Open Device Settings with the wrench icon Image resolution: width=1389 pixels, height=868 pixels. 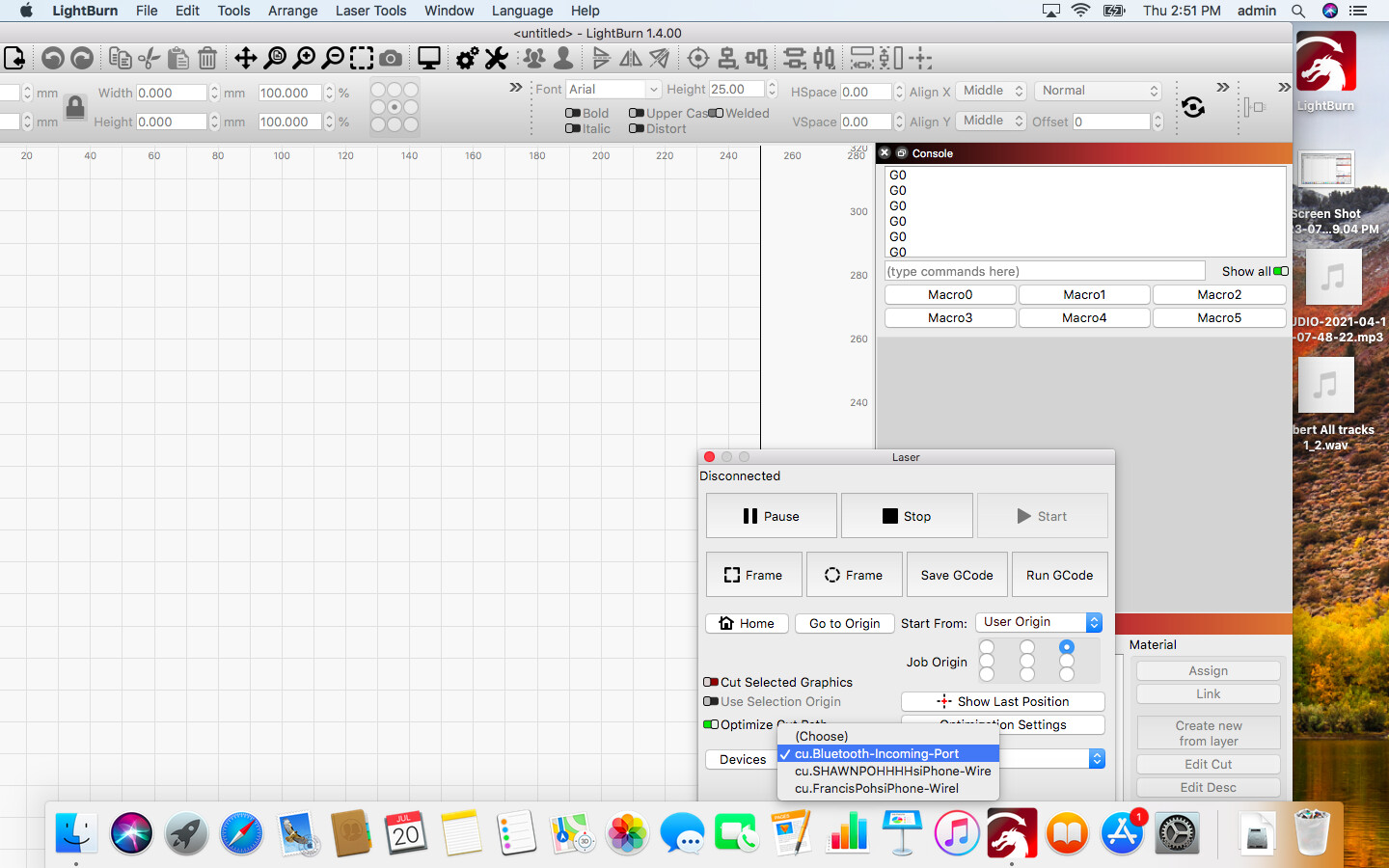pos(496,58)
